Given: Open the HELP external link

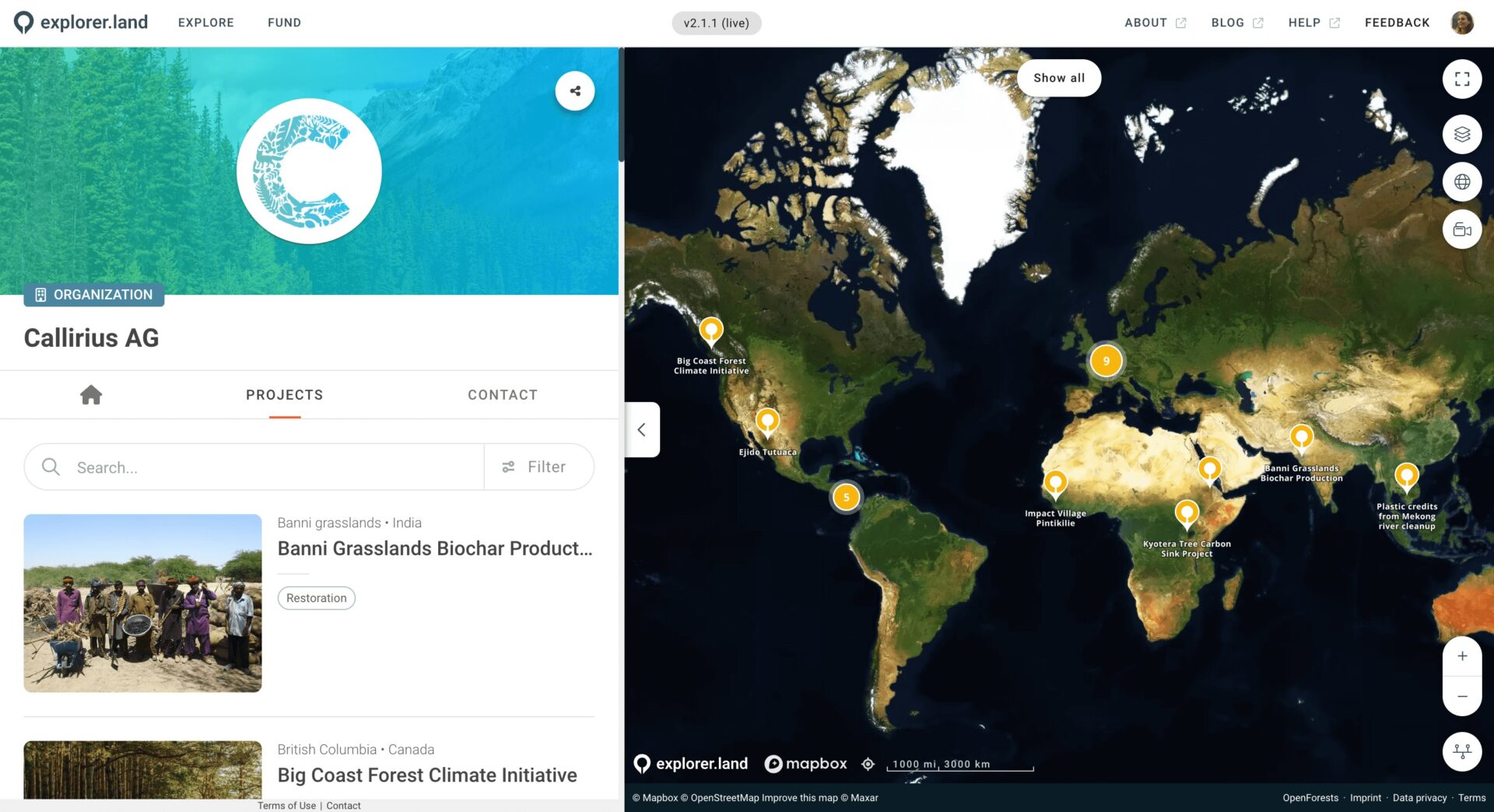Looking at the screenshot, I should [x=1313, y=23].
